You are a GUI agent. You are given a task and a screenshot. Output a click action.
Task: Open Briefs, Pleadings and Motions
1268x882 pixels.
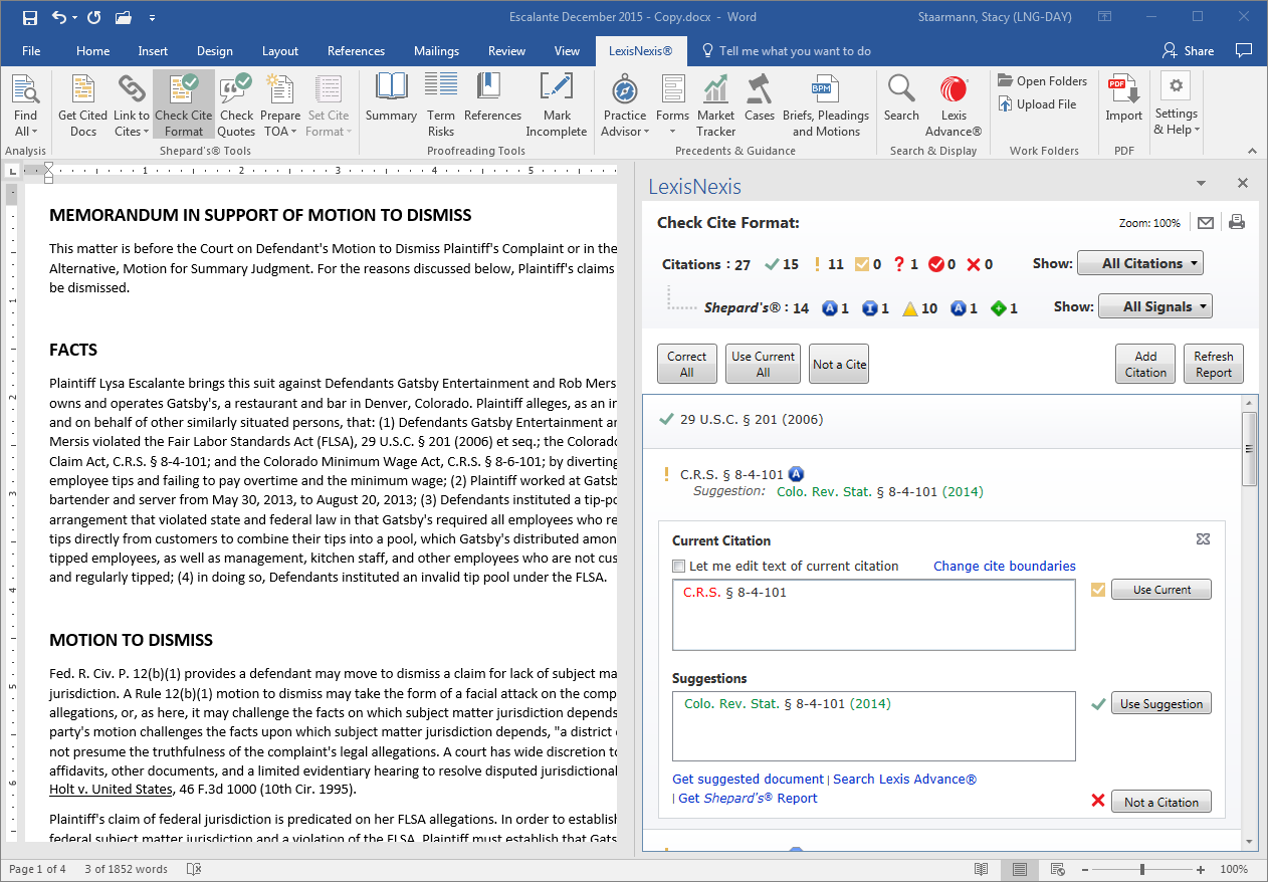[826, 106]
